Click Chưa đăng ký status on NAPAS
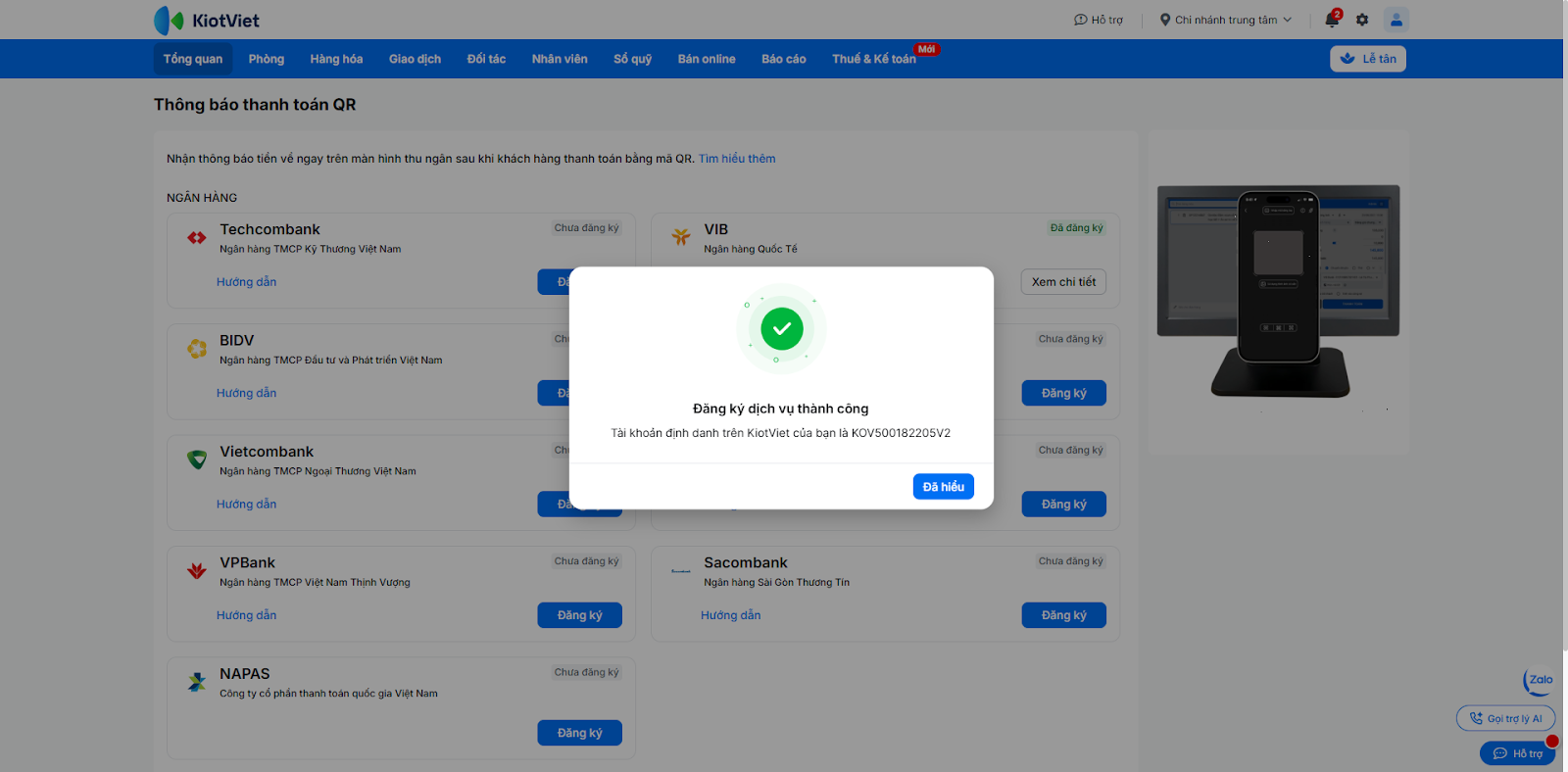 (587, 672)
